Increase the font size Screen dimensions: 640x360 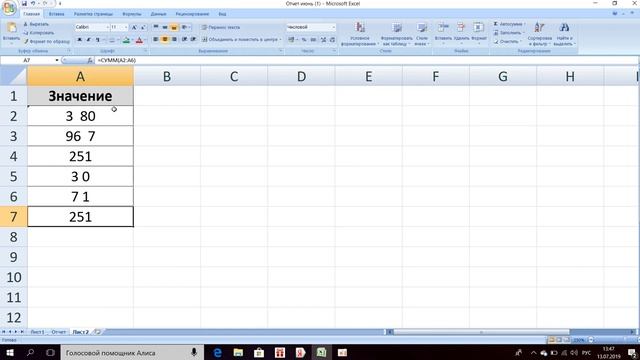click(x=133, y=27)
